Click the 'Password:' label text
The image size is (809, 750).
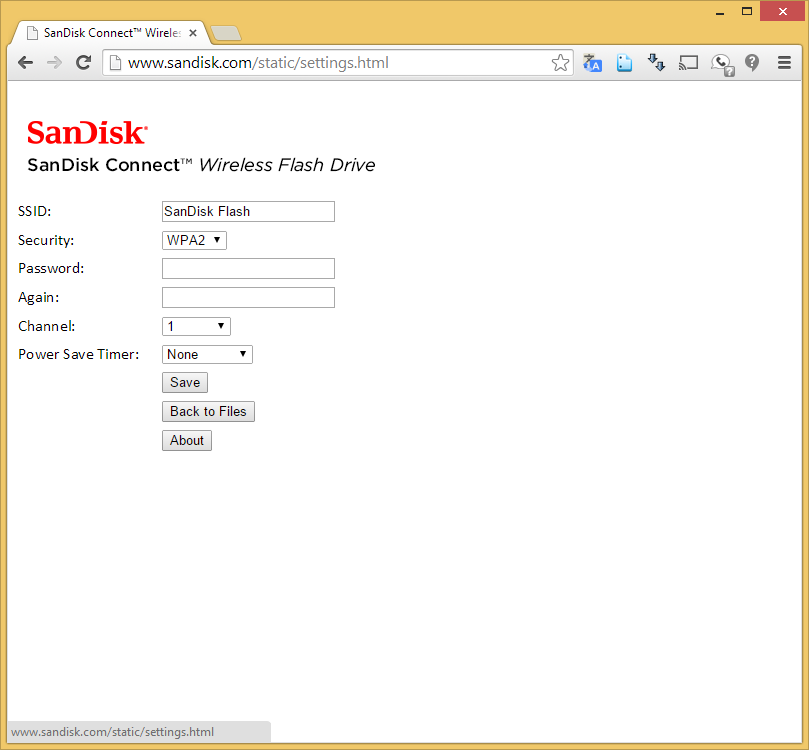[x=51, y=268]
